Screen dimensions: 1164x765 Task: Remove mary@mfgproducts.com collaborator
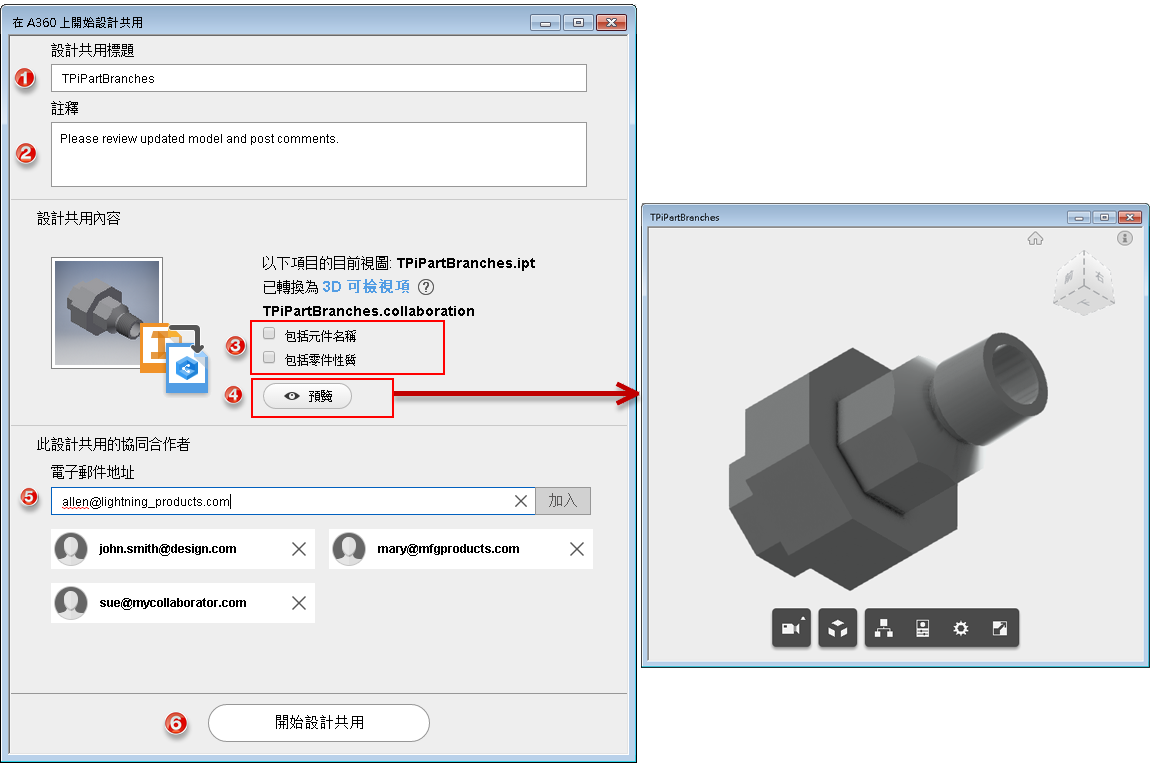pos(577,549)
